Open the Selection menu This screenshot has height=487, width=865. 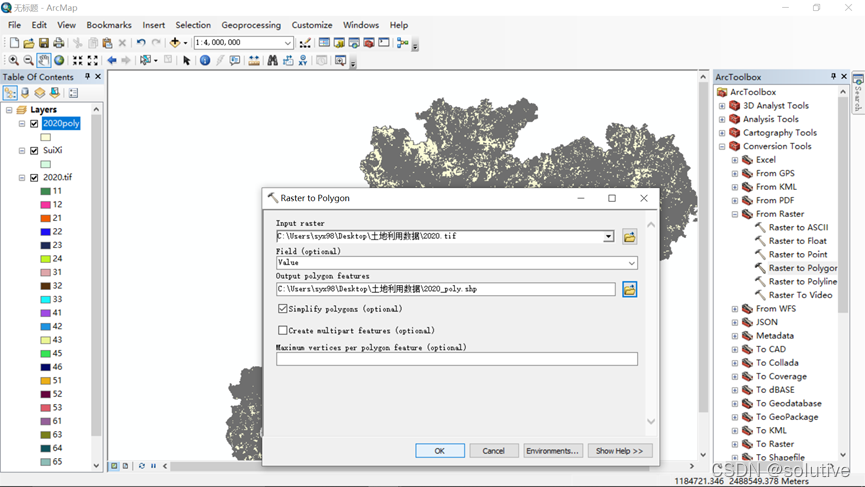[x=193, y=25]
